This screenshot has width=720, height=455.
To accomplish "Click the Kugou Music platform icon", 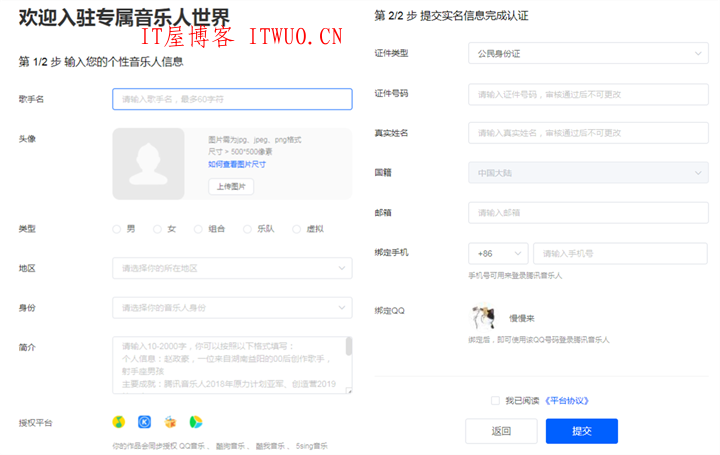I will (x=144, y=421).
